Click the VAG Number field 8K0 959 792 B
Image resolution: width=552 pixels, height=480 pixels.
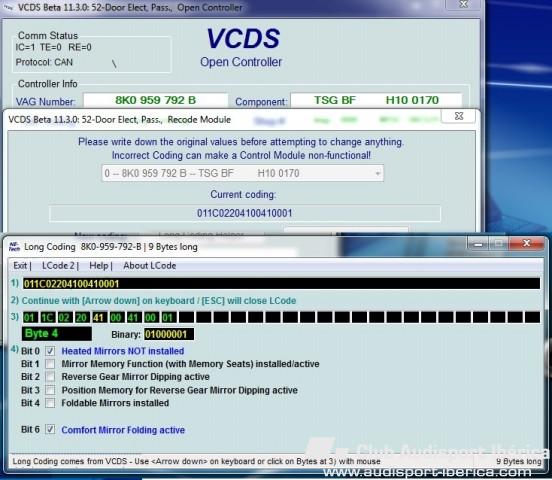pos(155,100)
